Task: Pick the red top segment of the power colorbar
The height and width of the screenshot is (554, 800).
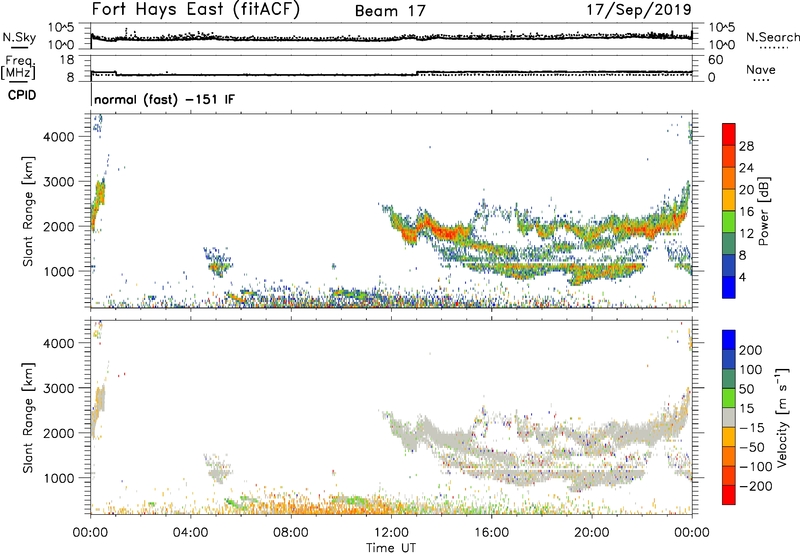Action: coord(729,134)
